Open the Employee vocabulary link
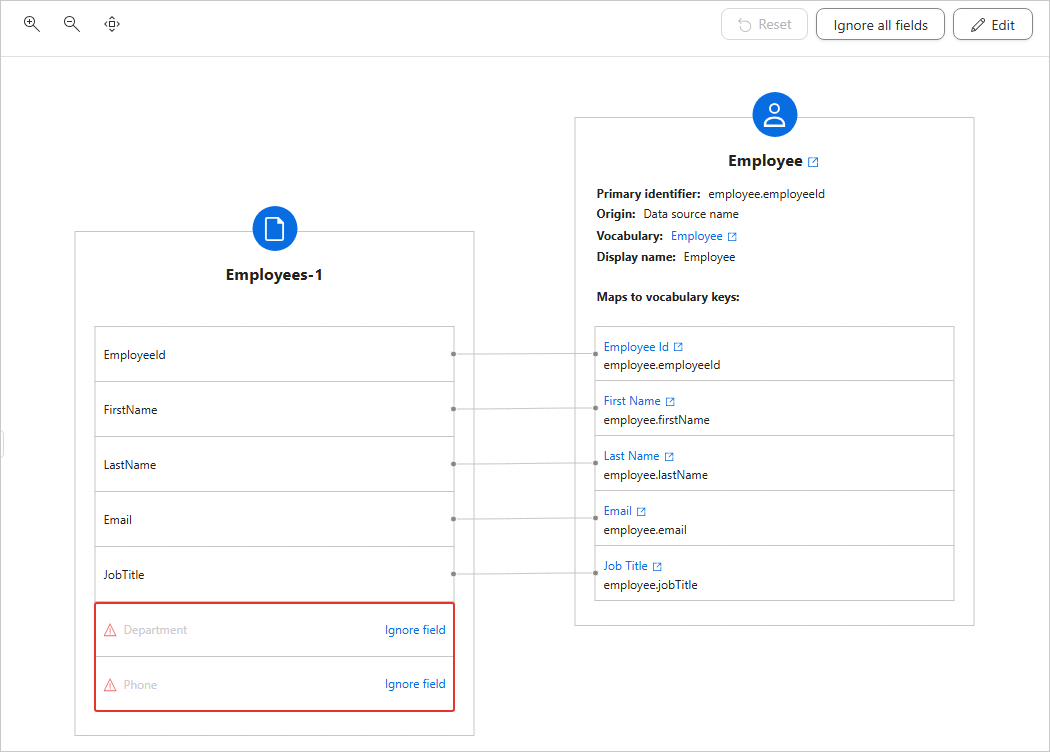1050x752 pixels. (696, 236)
